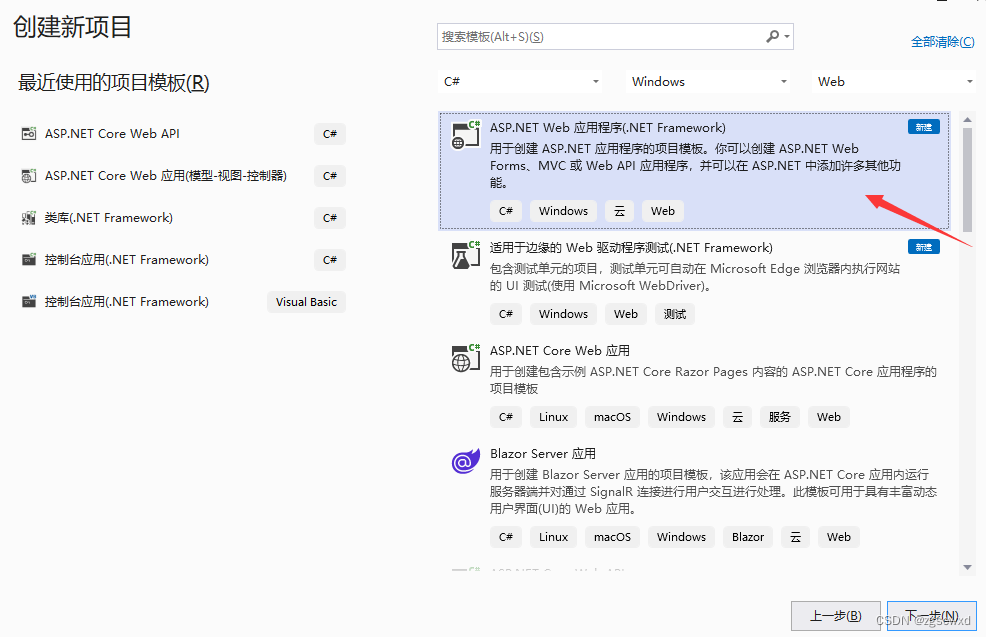Screen dimensions: 986x637
Task: Choose Visual Basic recent 控制台应用(.NET Framework) name
Action: [x=126, y=302]
